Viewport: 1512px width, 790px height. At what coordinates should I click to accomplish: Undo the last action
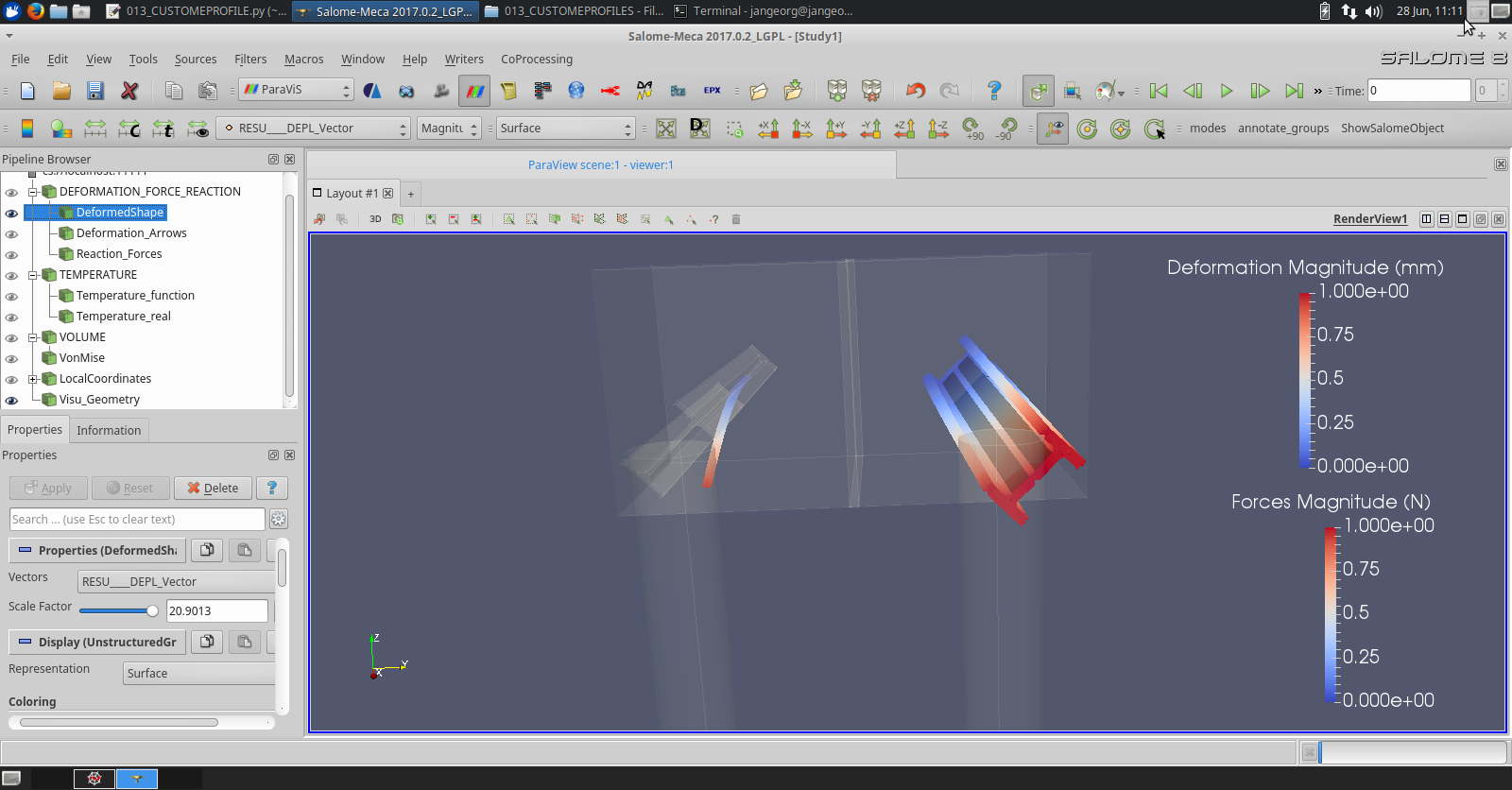click(915, 91)
